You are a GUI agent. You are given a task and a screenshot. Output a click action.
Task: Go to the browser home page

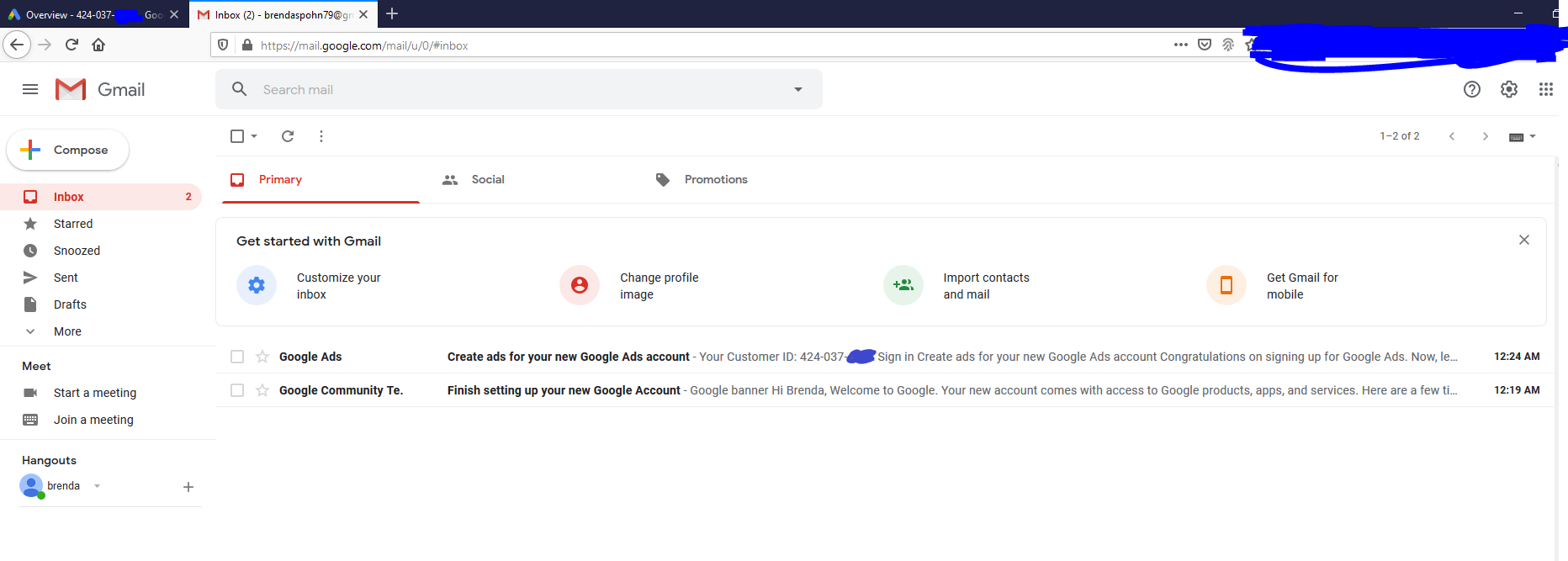pyautogui.click(x=98, y=45)
